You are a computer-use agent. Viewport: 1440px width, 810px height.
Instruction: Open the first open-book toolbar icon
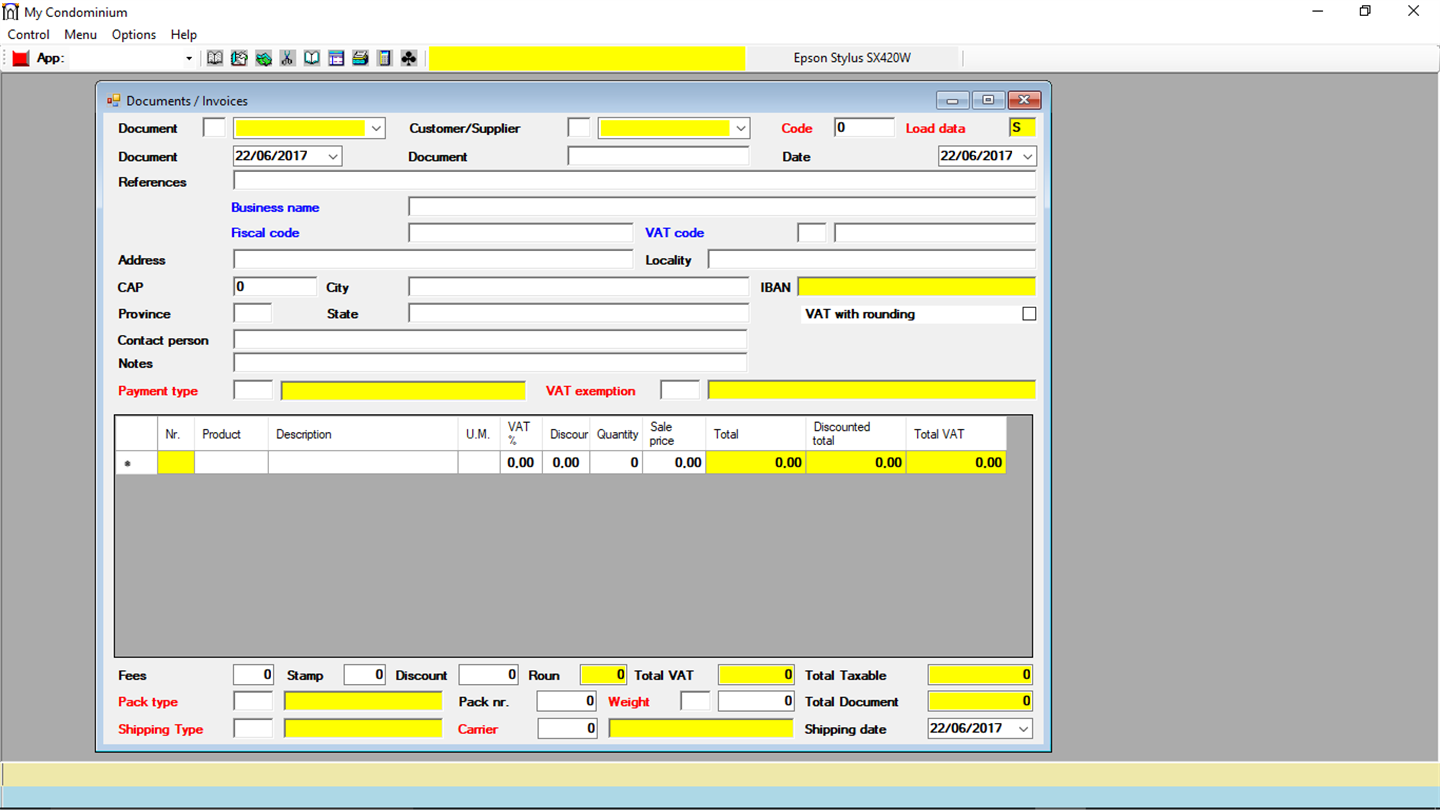coord(215,58)
